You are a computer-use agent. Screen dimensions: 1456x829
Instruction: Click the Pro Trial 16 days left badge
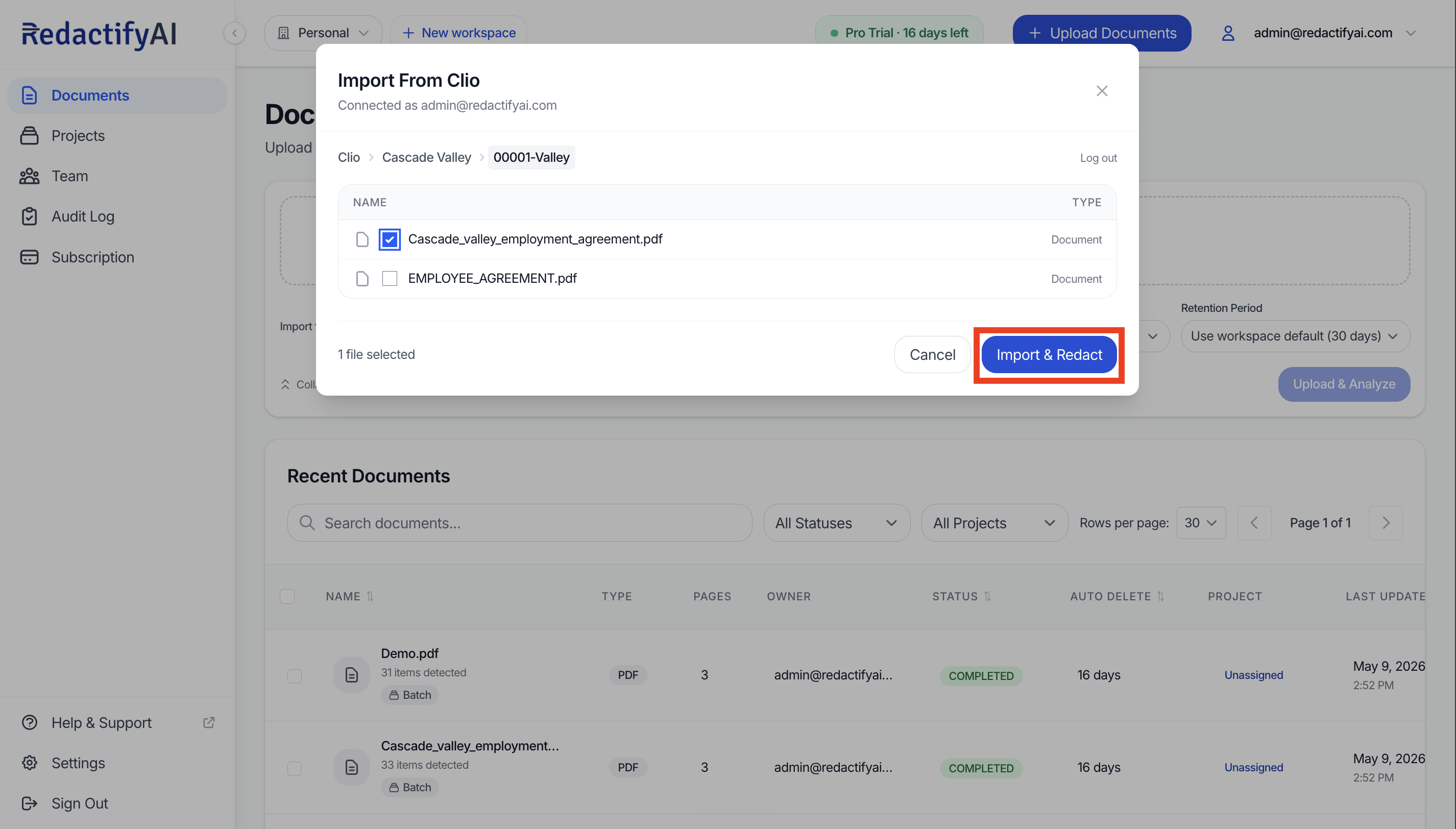pos(899,33)
